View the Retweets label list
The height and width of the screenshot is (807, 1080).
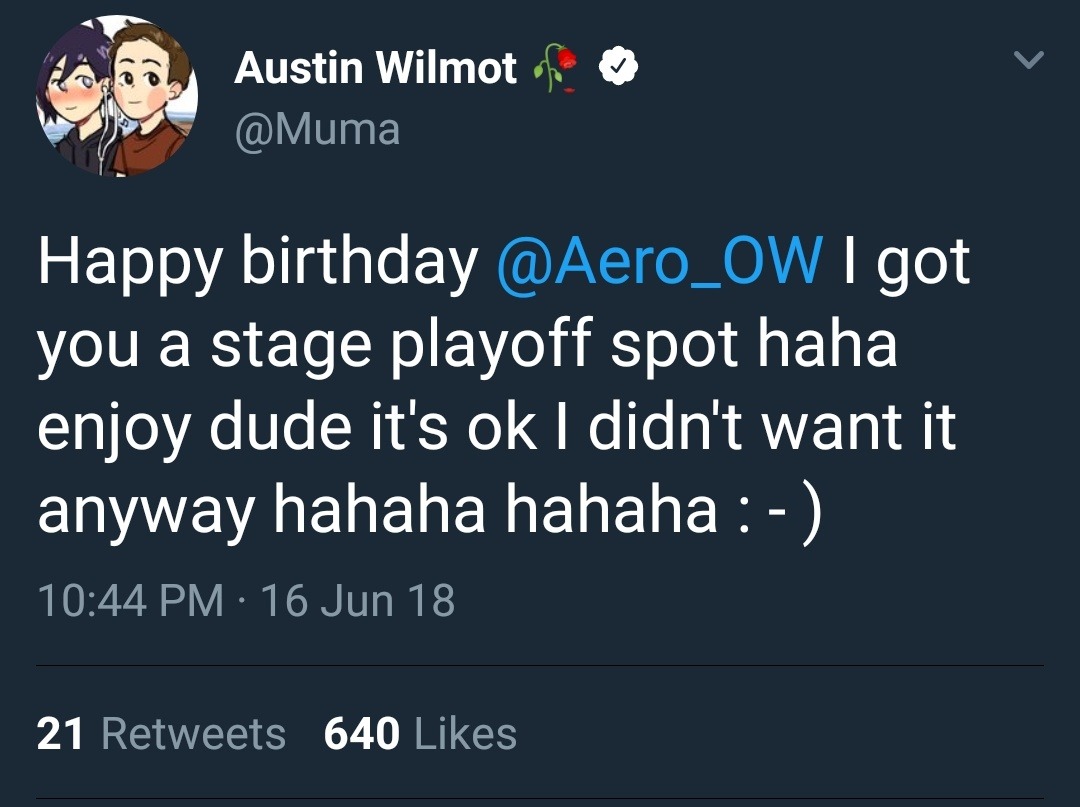193,735
